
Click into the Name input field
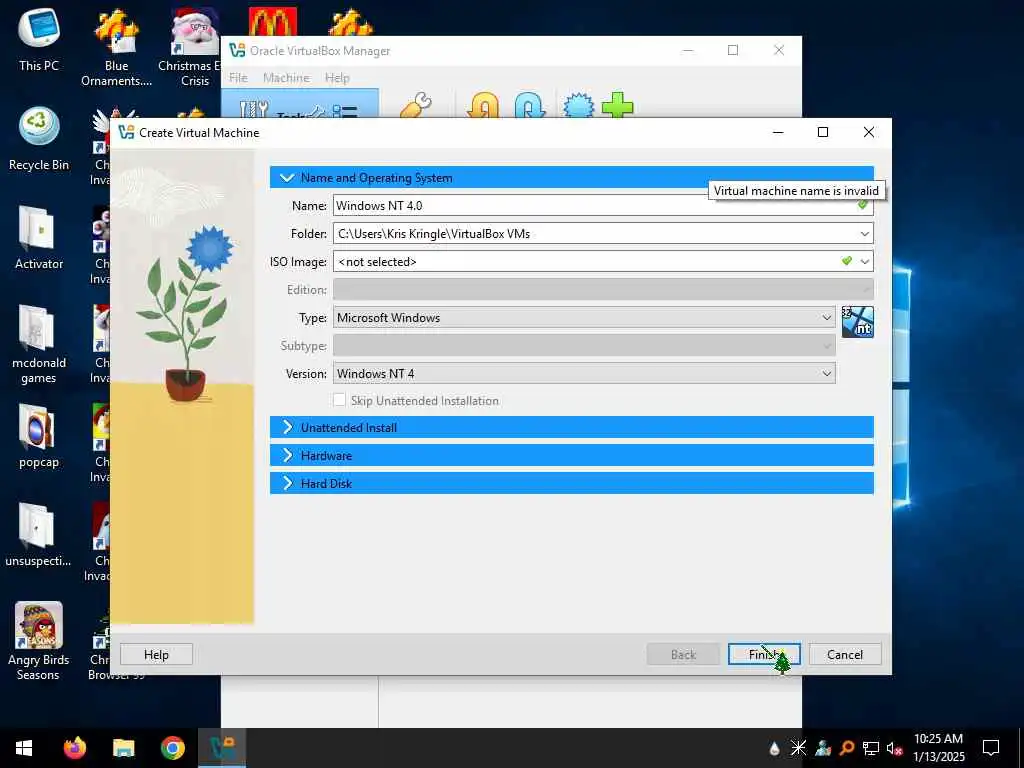[x=603, y=206]
